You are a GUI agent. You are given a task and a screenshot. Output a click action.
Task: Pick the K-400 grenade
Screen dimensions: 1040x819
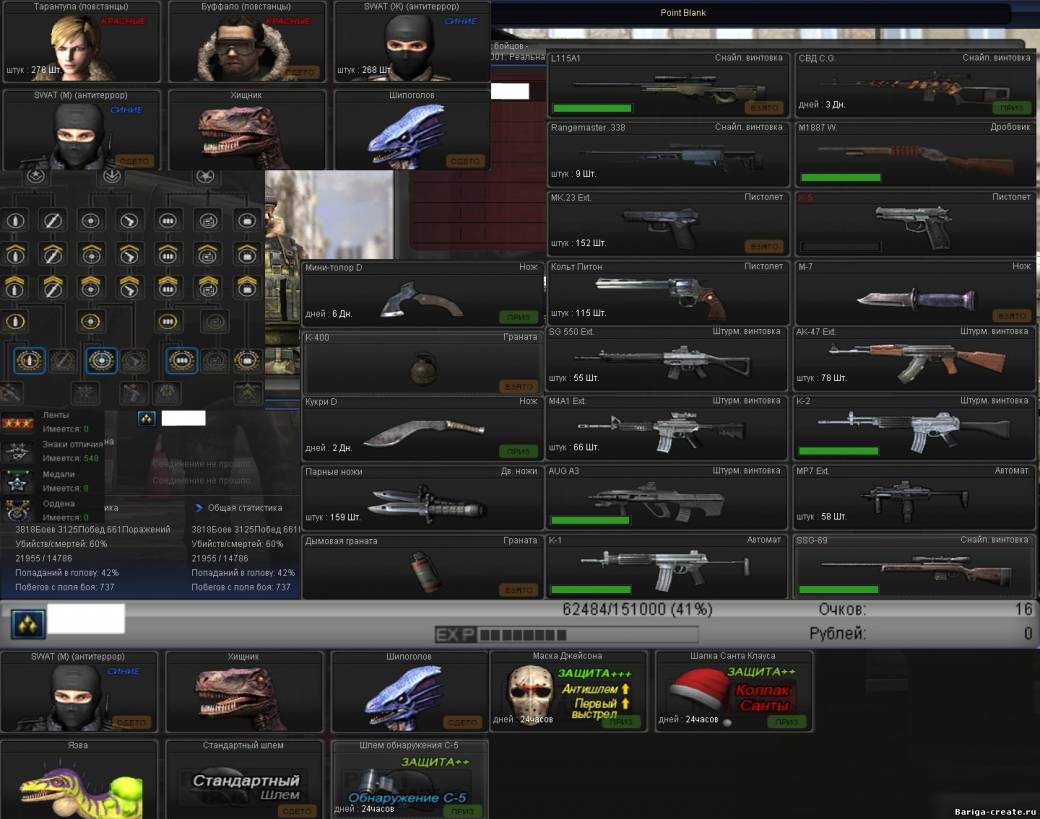pos(422,363)
